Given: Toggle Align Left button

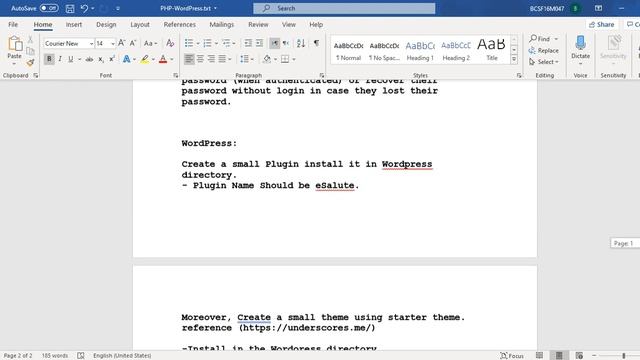Looking at the screenshot, I should (189, 59).
